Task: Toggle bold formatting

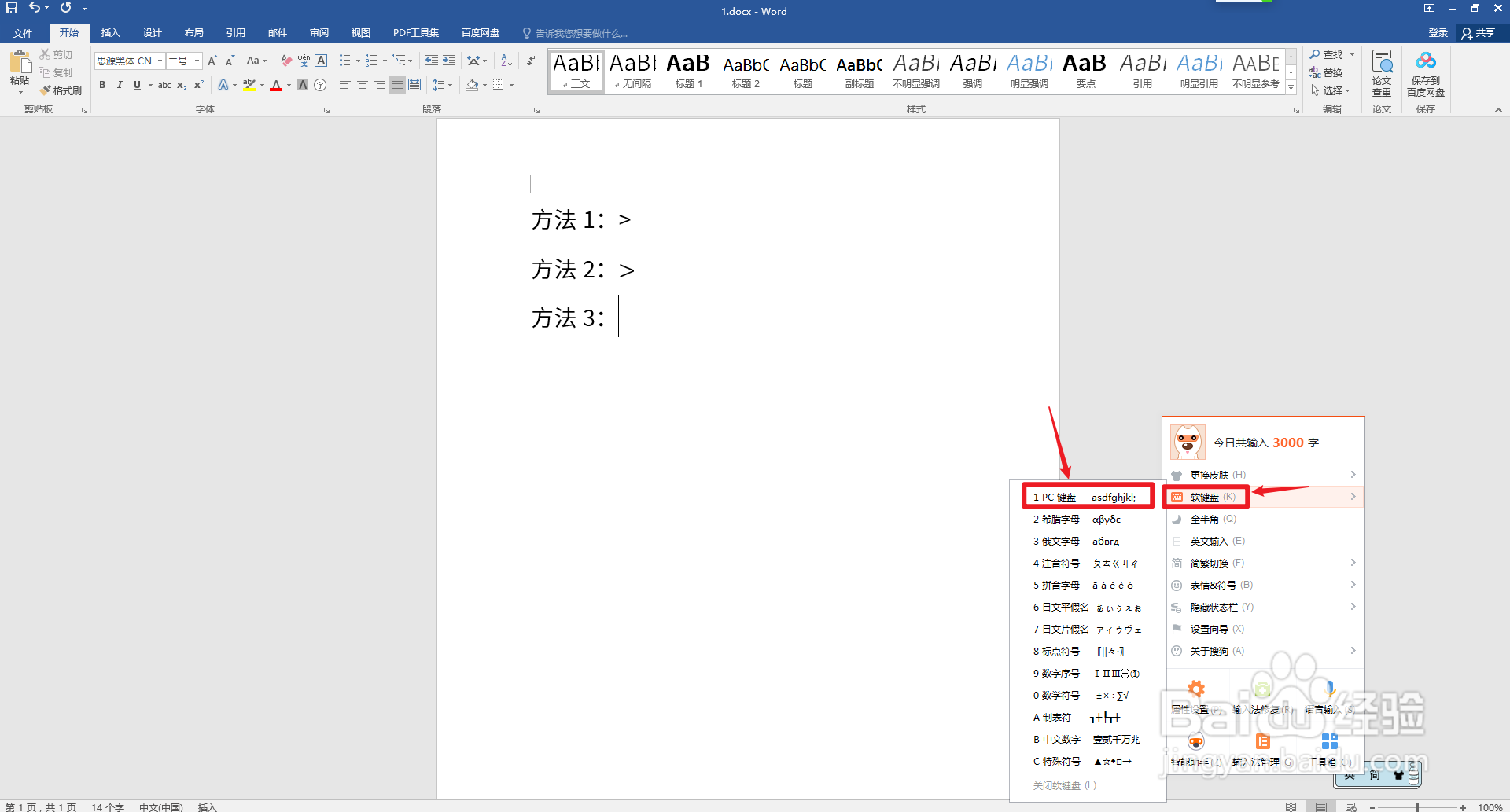Action: tap(102, 85)
